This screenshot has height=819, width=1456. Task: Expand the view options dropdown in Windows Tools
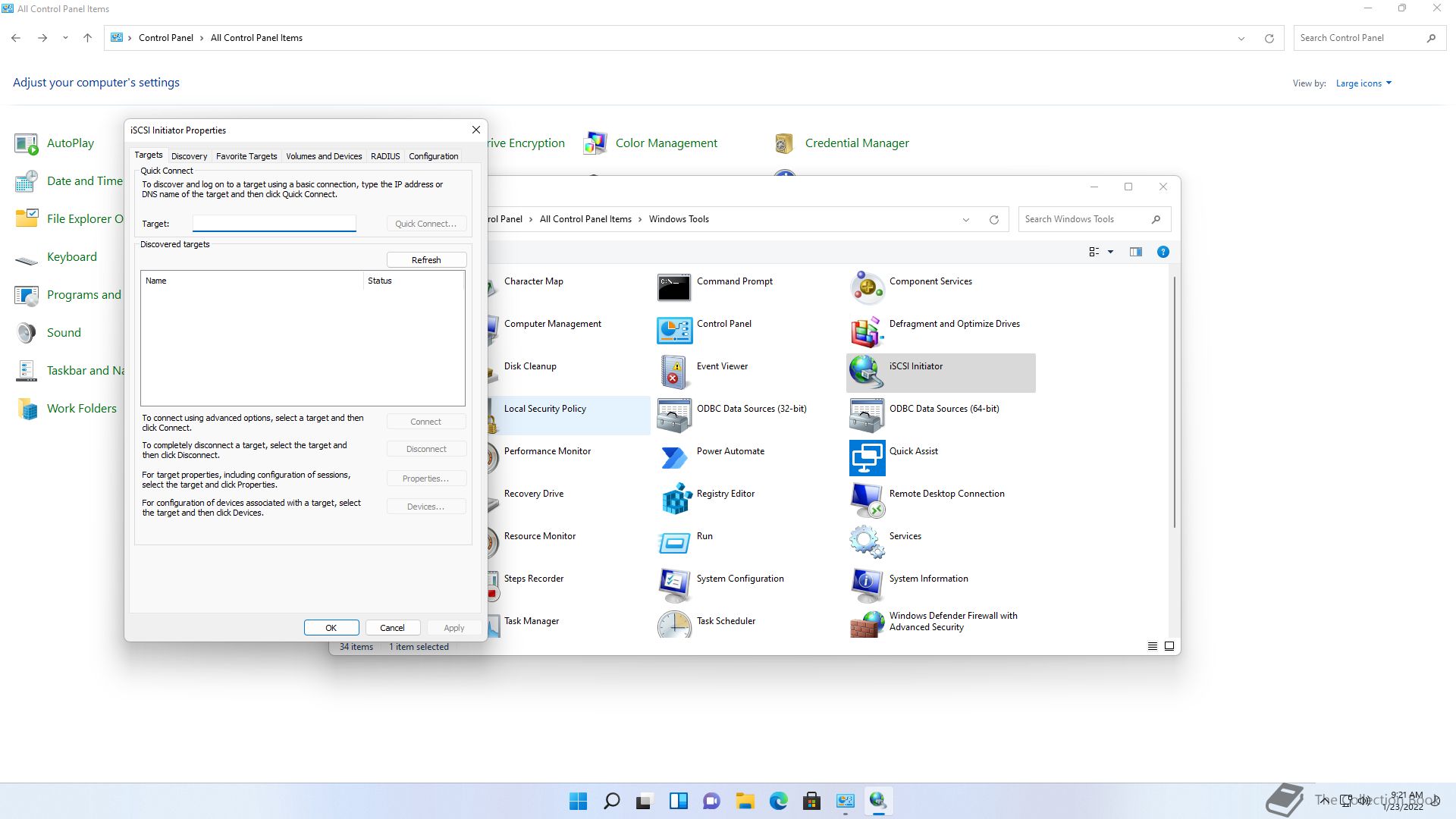click(1110, 252)
